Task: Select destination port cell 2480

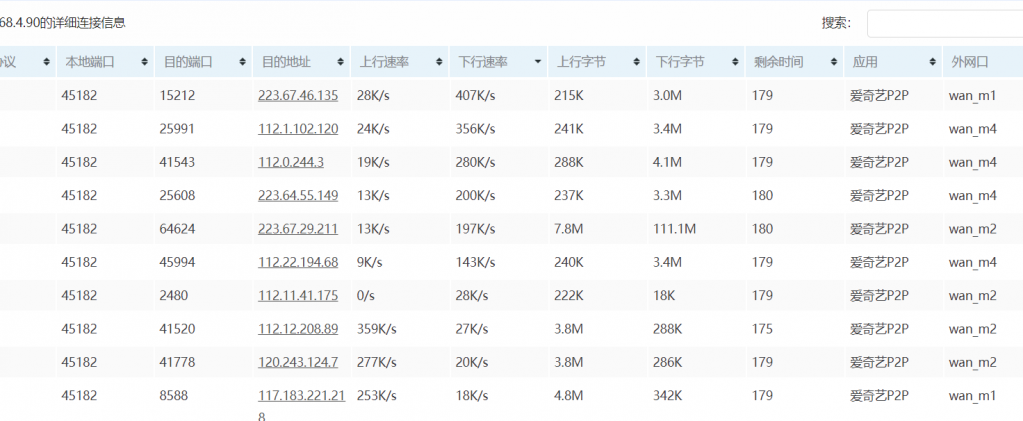Action: pyautogui.click(x=174, y=296)
